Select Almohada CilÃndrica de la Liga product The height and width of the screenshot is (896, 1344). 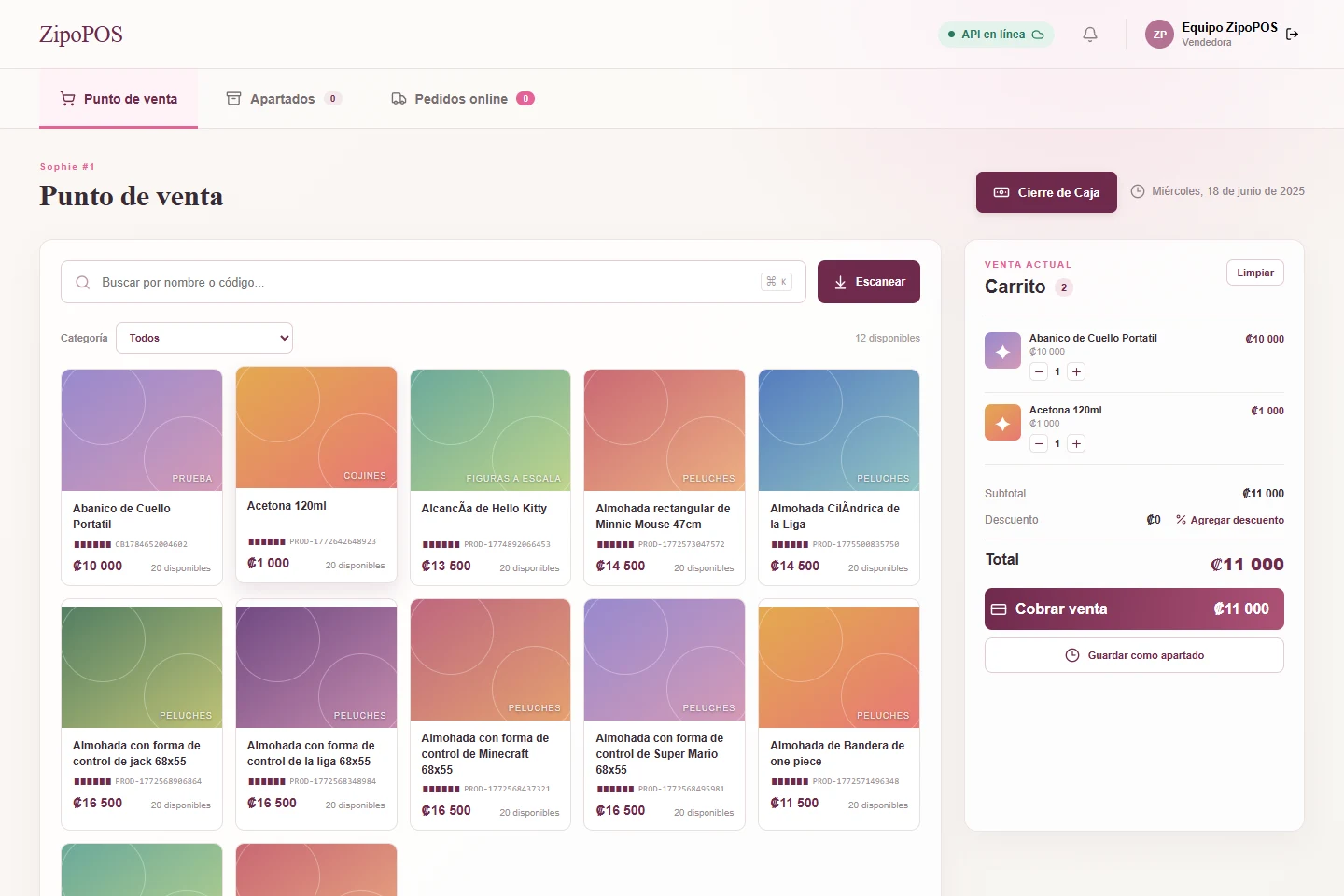click(x=839, y=477)
